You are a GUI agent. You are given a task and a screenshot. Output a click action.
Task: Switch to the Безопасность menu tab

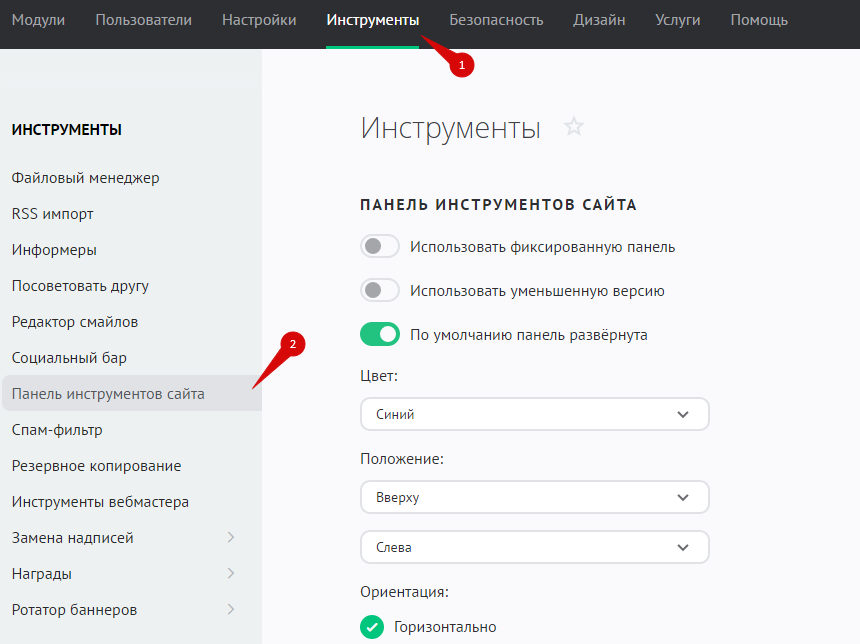[496, 20]
